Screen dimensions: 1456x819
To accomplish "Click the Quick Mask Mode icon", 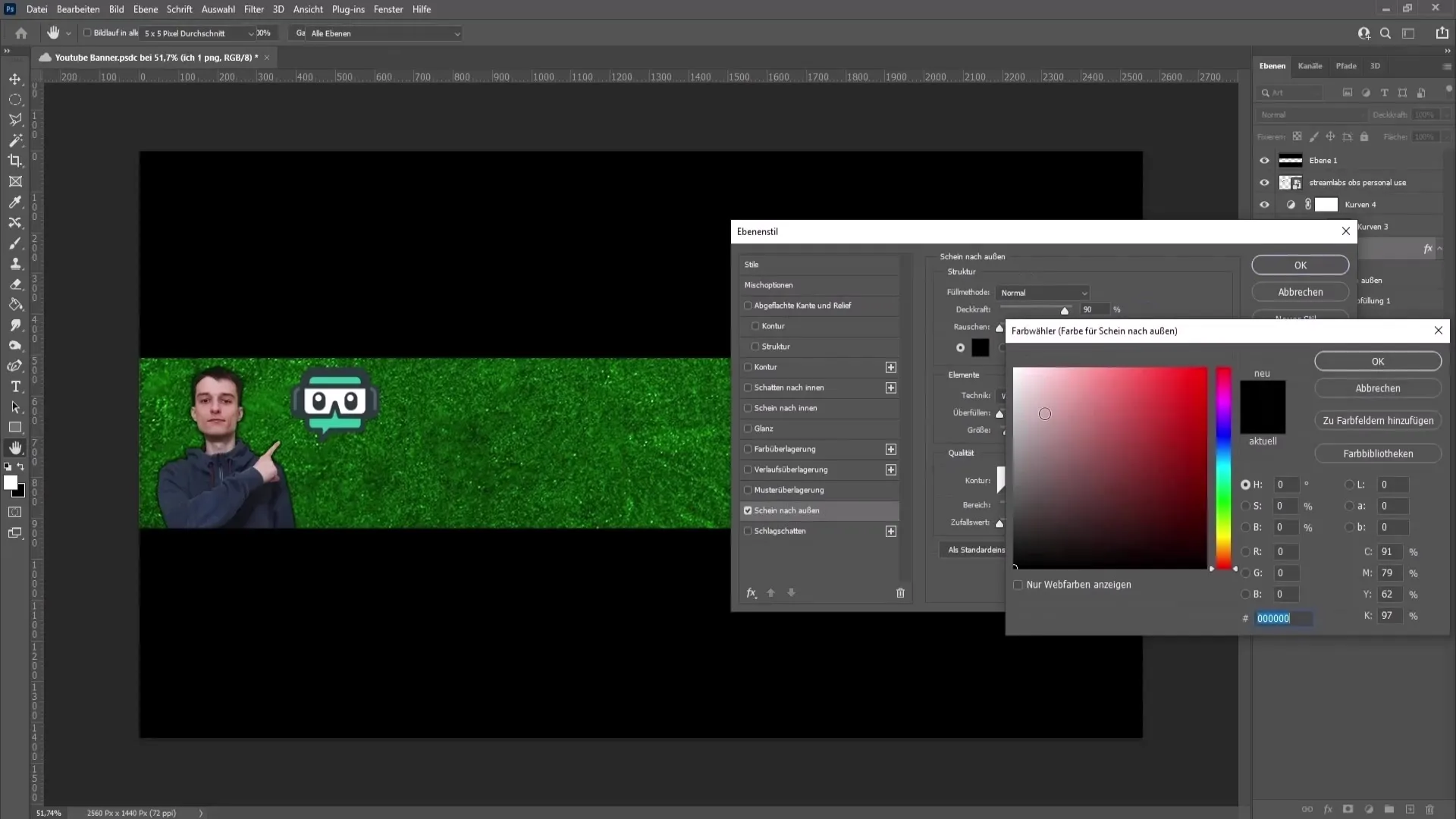I will (x=15, y=512).
